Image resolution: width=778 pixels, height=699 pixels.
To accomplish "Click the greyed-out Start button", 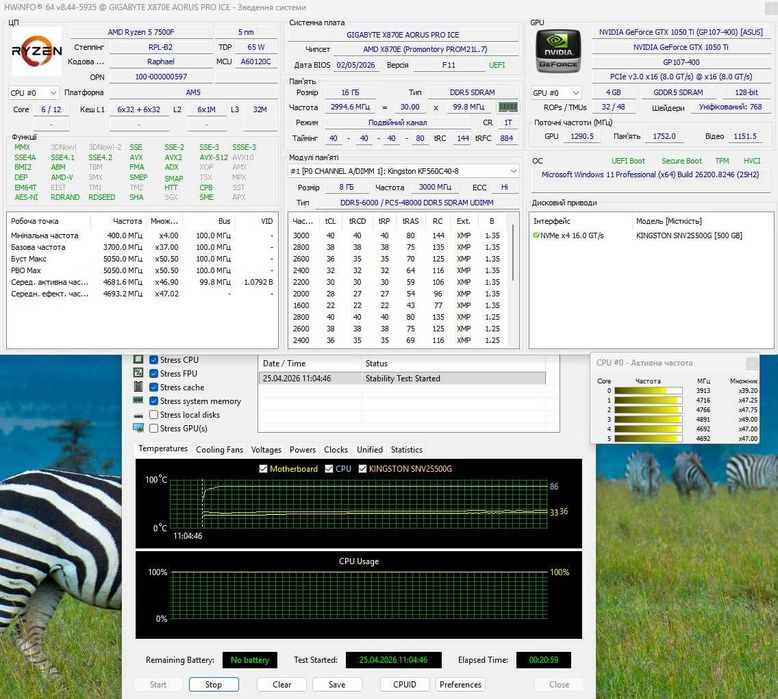I will 158,684.
